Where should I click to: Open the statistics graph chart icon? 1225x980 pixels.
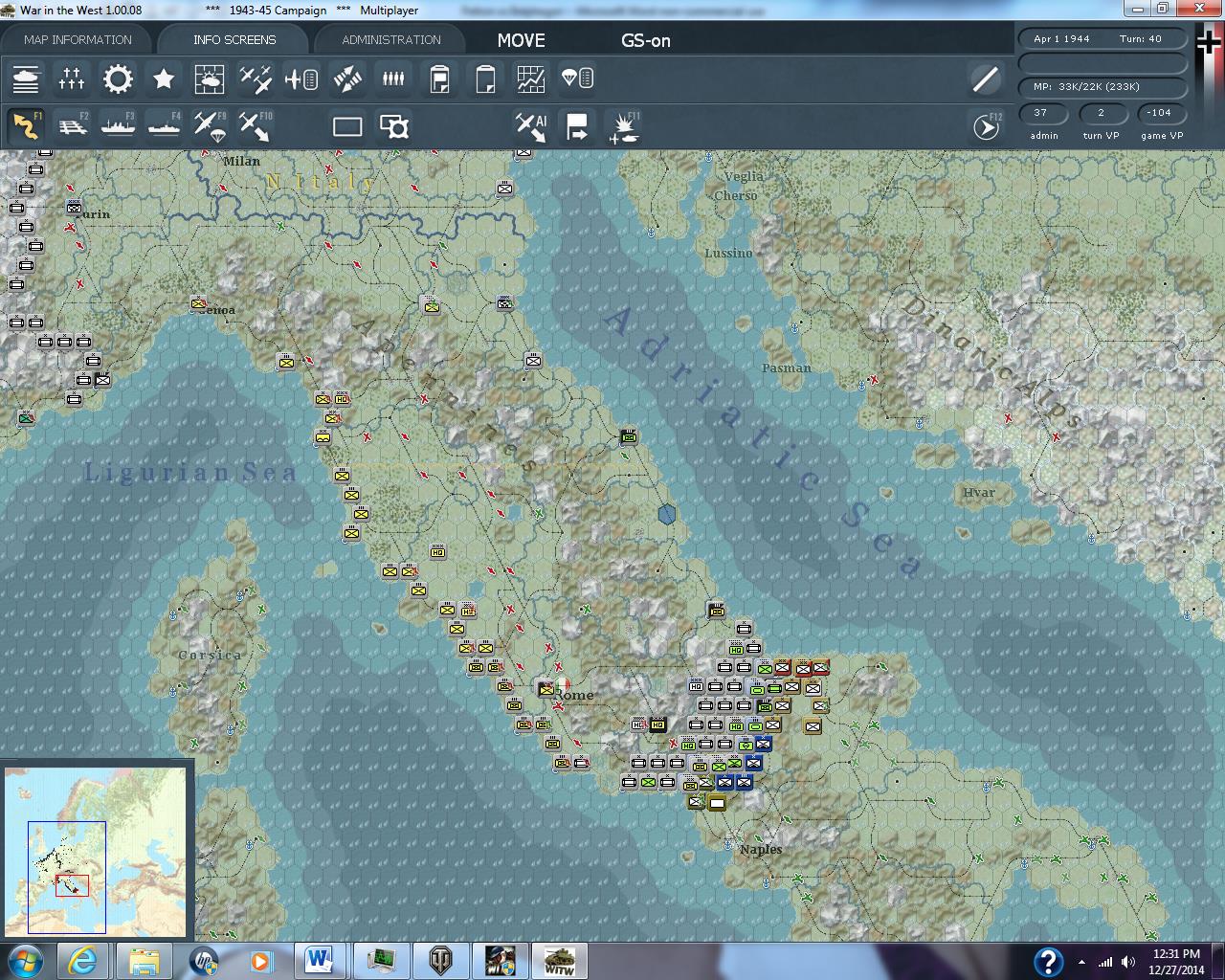tap(531, 78)
